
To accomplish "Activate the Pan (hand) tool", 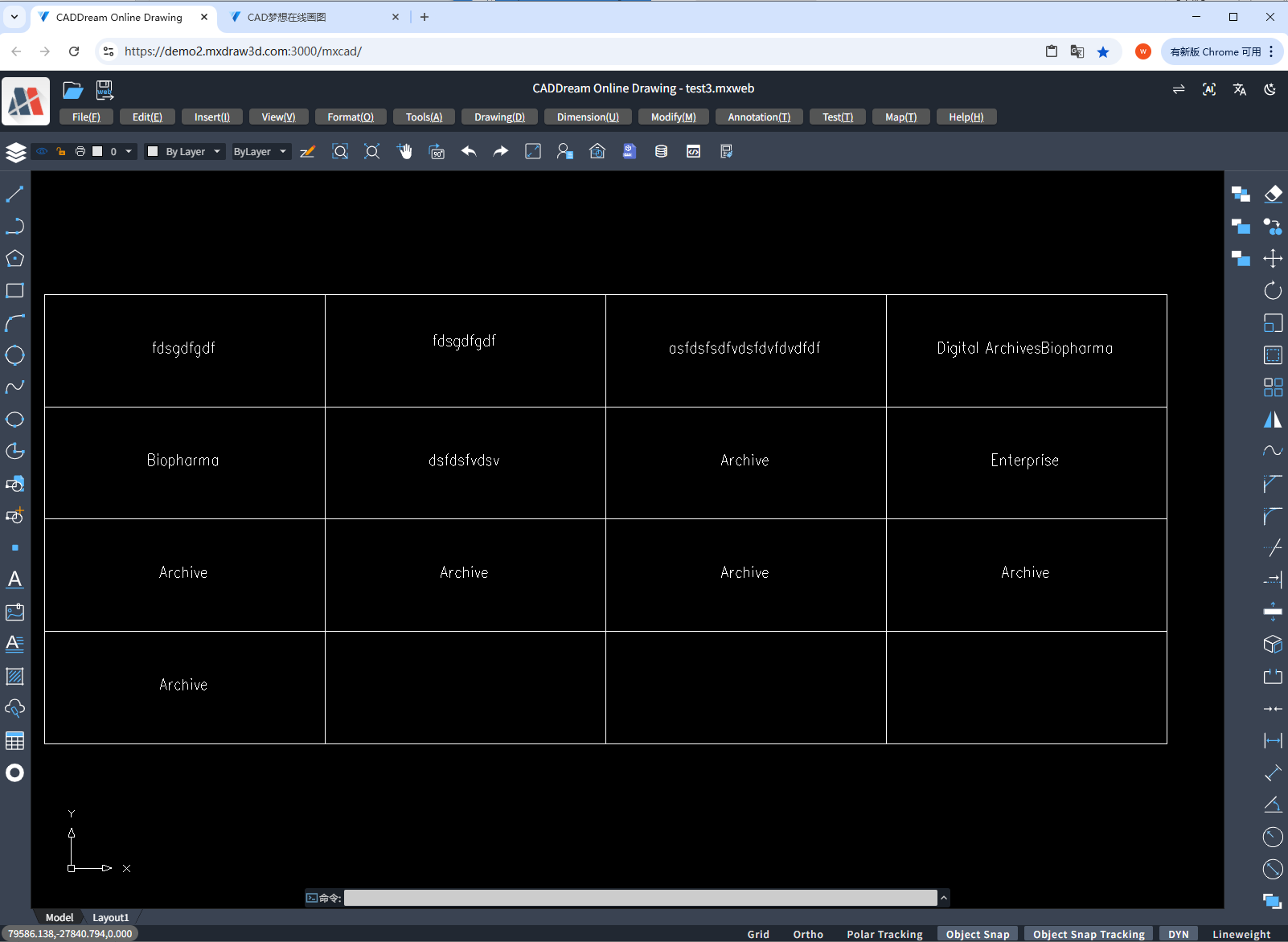I will (404, 151).
